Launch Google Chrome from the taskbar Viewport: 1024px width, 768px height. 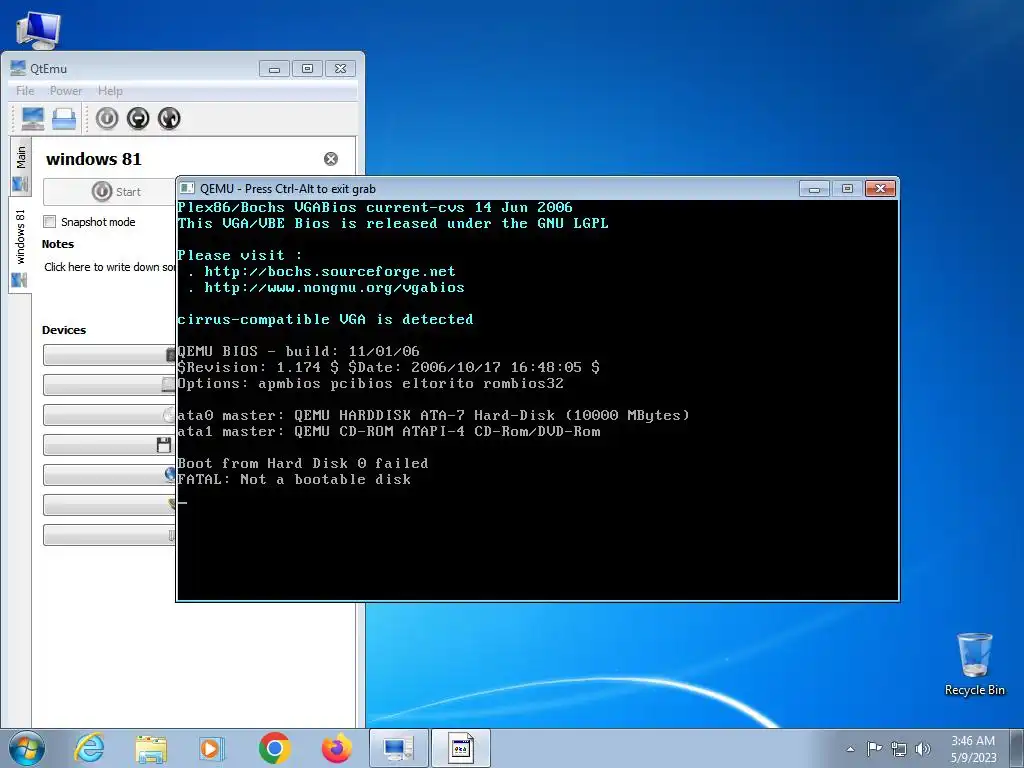pyautogui.click(x=274, y=748)
